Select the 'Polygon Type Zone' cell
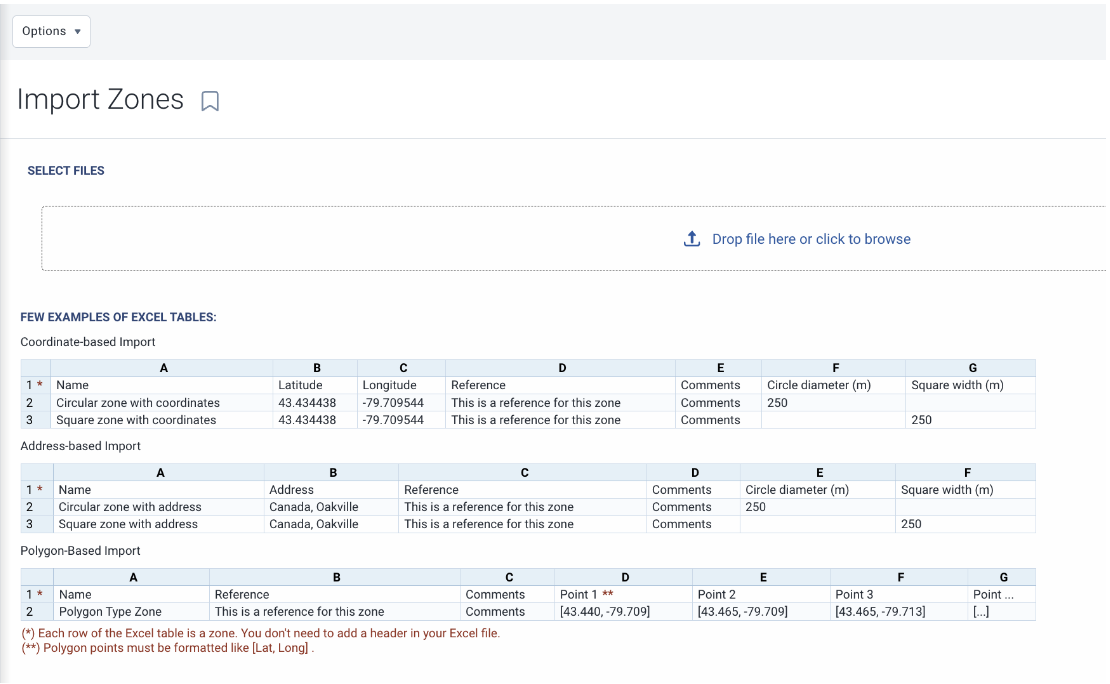The width and height of the screenshot is (1110, 684). (x=110, y=611)
